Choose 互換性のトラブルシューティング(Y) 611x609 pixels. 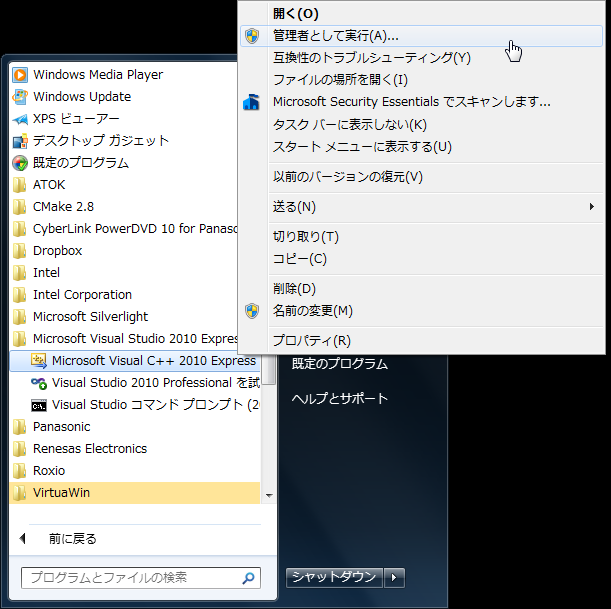pos(422,58)
